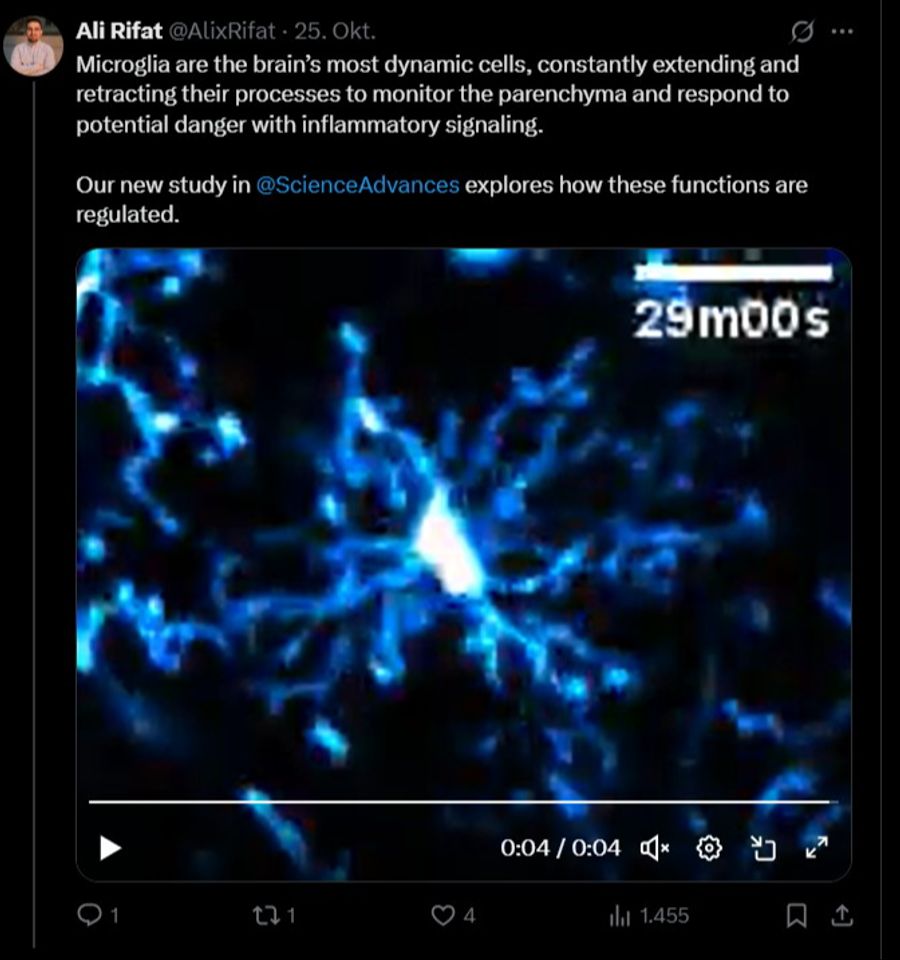Open the 25. Okt. post timestamp
Image resolution: width=900 pixels, height=960 pixels.
[x=335, y=31]
